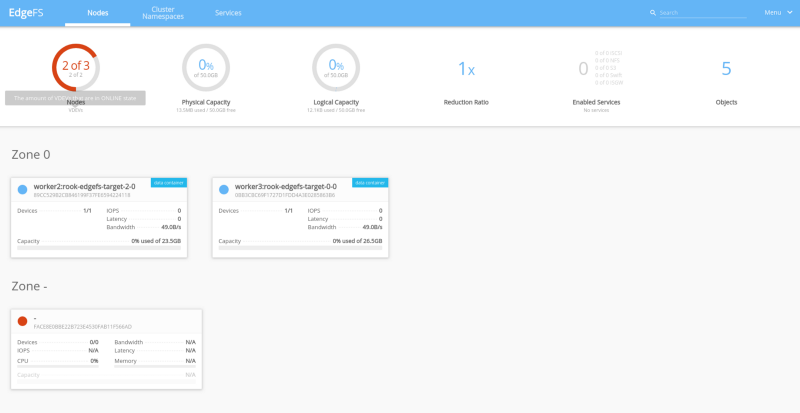Click the capacity bar on worker2 card

point(99,247)
